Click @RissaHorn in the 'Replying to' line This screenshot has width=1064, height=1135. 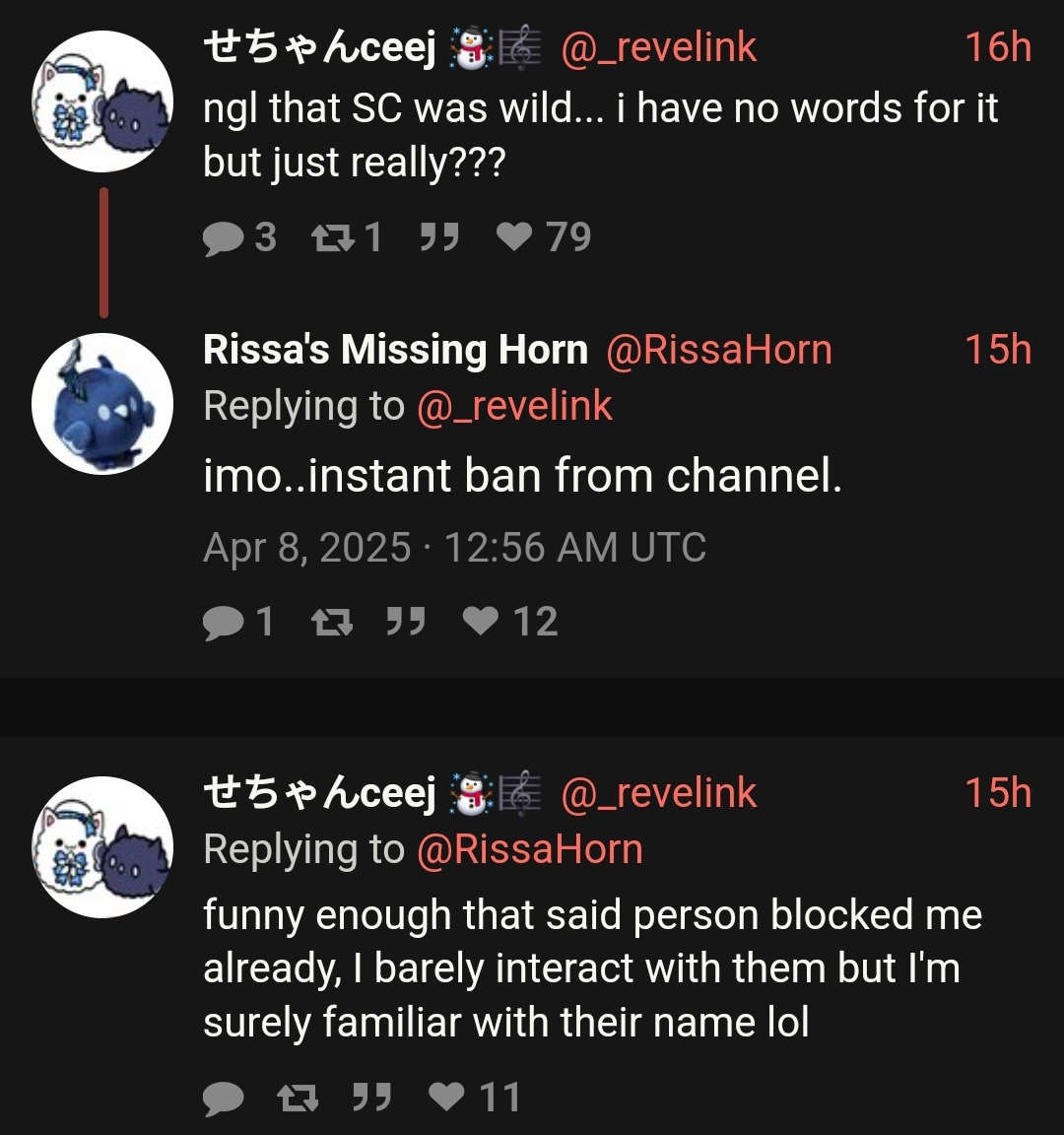529,849
